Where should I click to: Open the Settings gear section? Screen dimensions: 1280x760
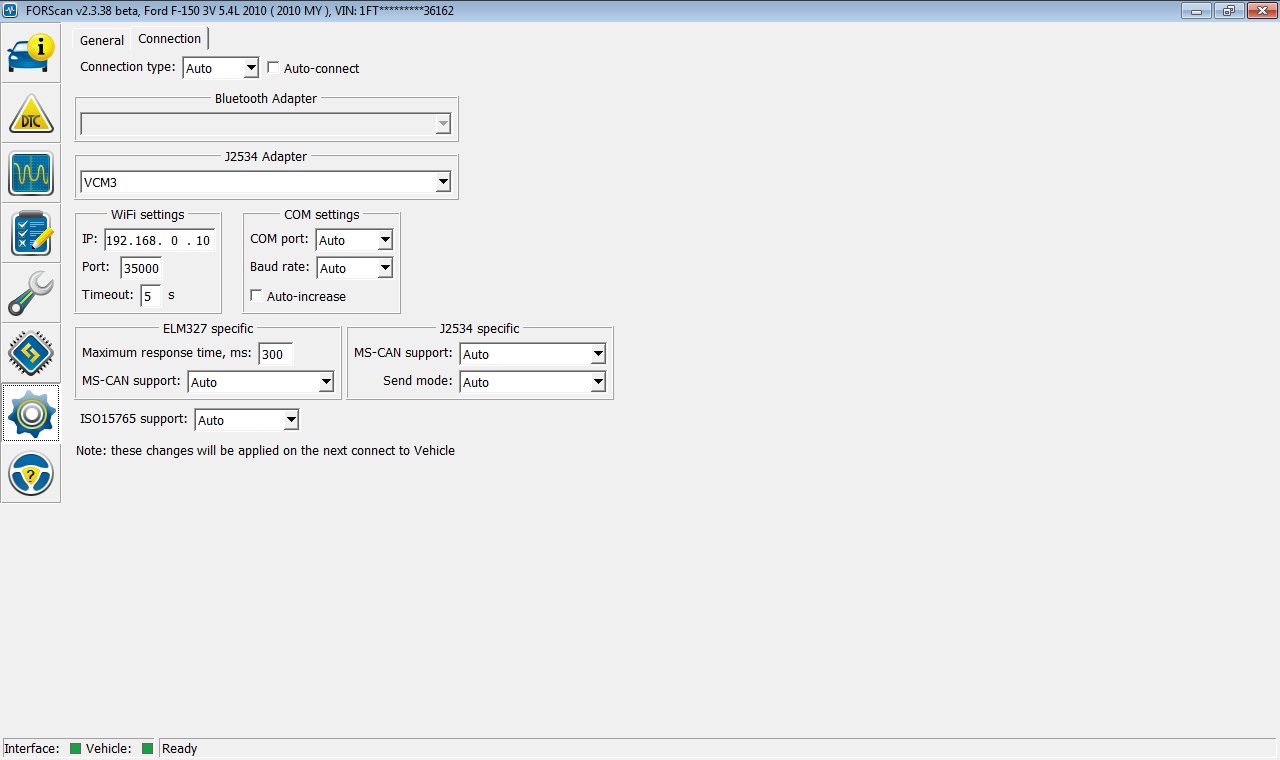[x=31, y=414]
